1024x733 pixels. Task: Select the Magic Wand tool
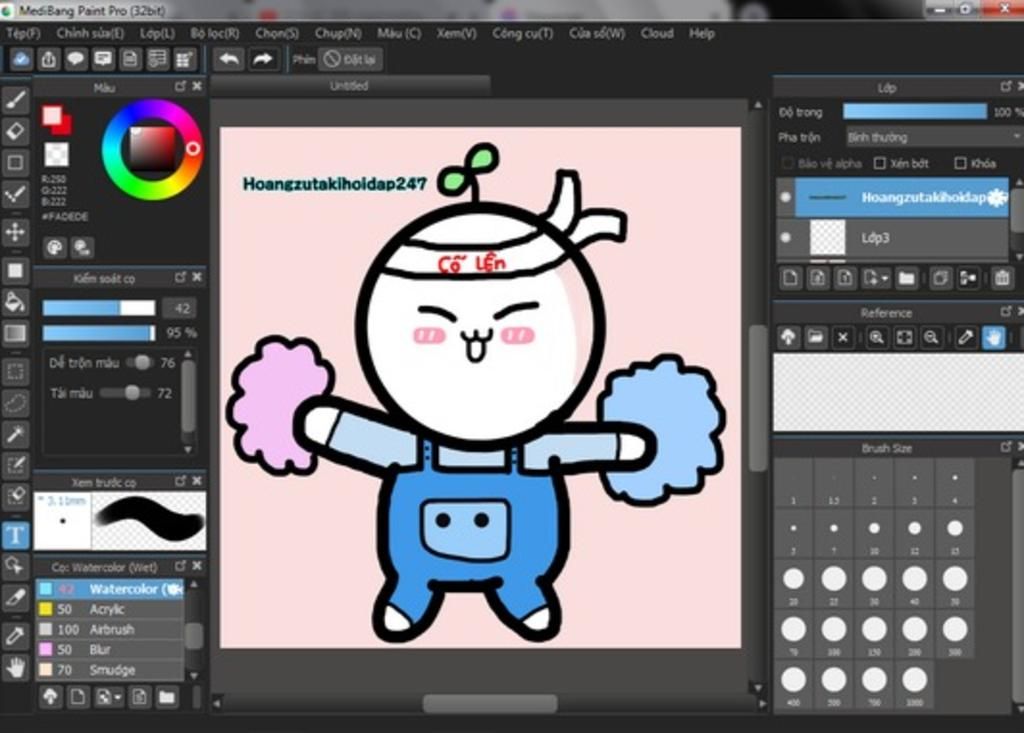click(16, 434)
